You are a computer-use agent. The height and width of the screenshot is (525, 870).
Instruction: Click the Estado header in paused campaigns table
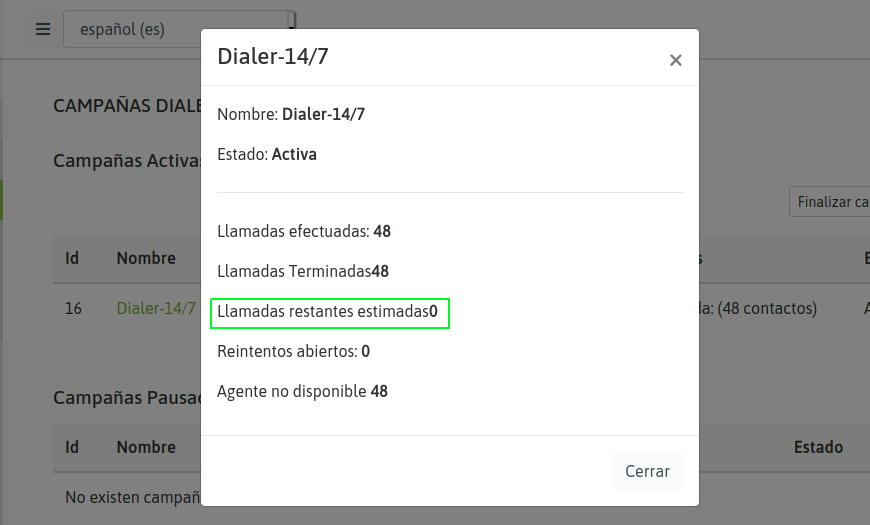pyautogui.click(x=818, y=447)
